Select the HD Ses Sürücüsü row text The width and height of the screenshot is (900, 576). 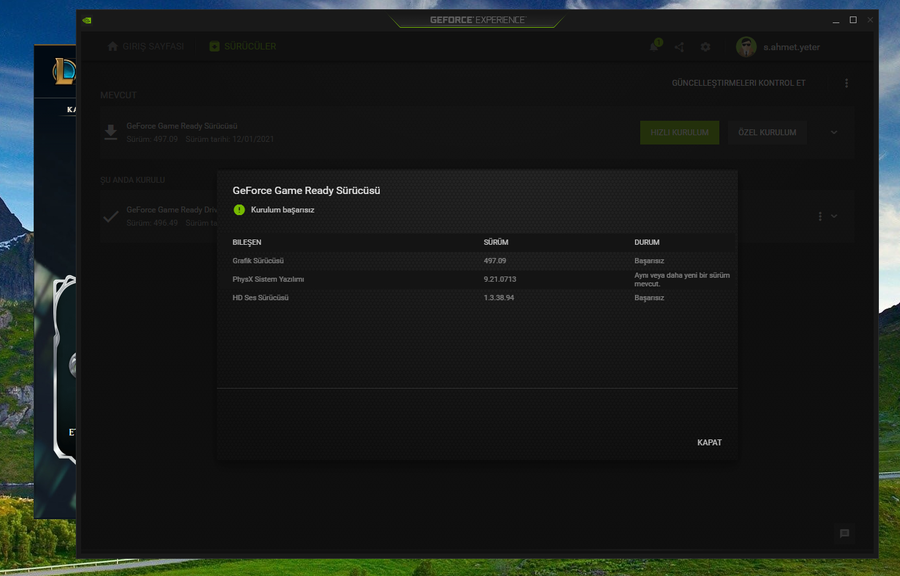(x=260, y=298)
